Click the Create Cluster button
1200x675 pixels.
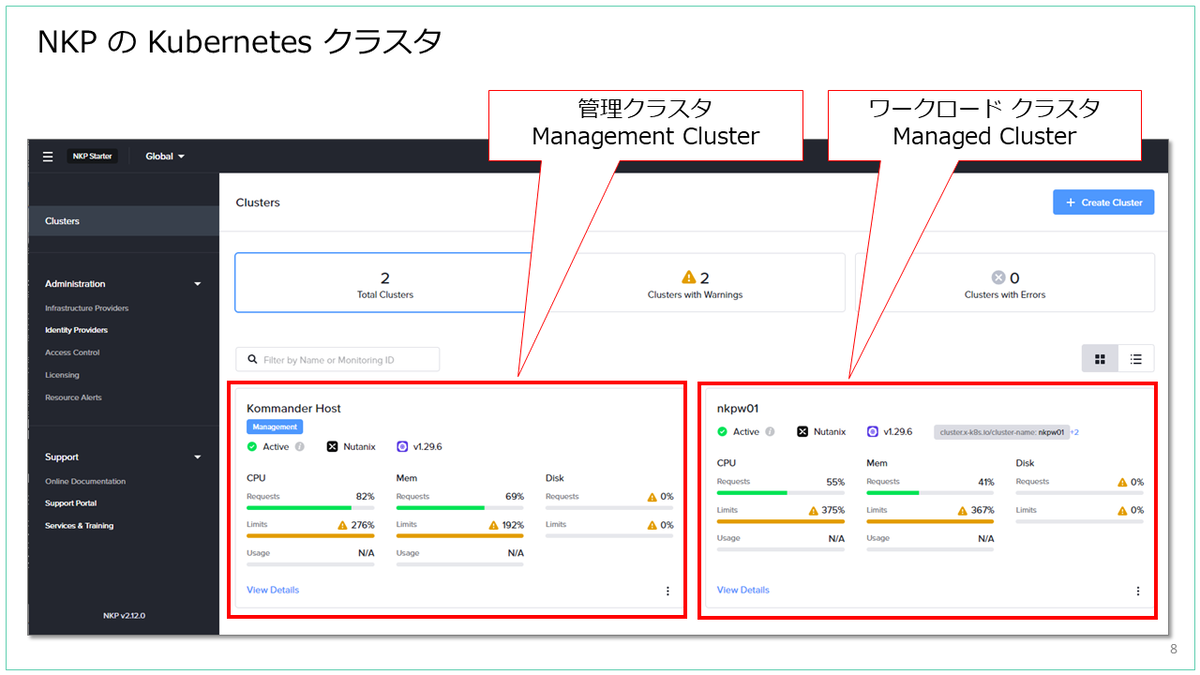[x=1104, y=202]
